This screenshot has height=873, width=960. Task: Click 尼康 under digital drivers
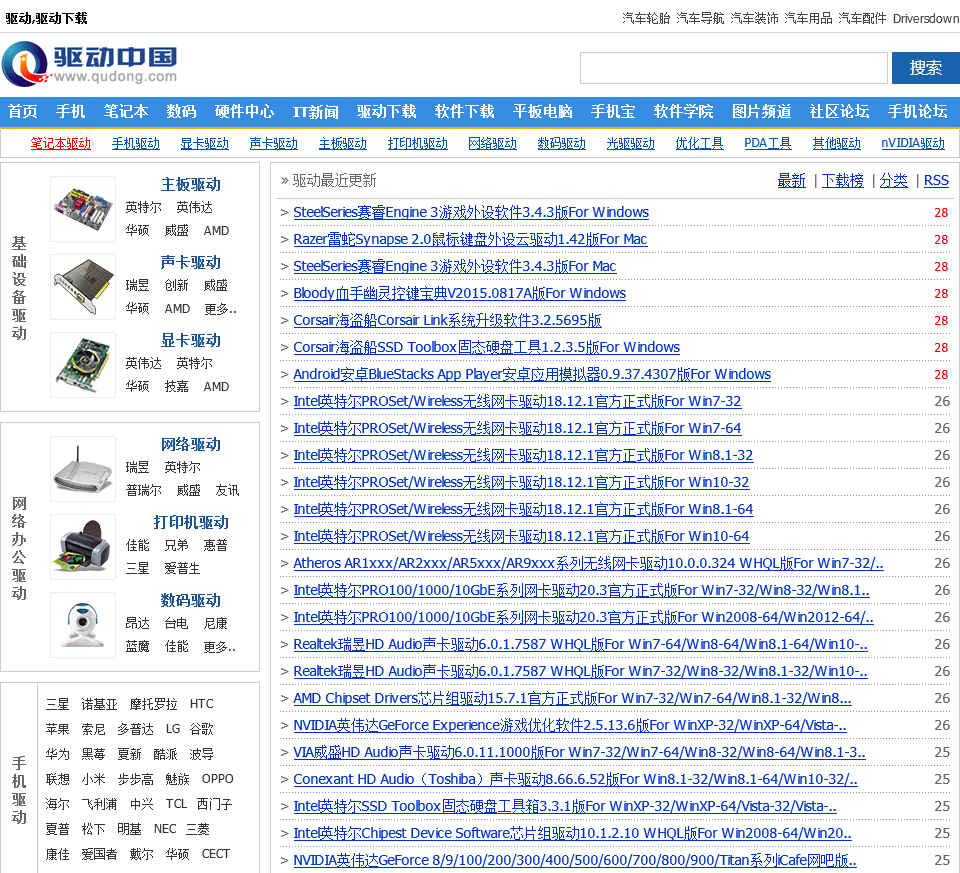coord(216,623)
